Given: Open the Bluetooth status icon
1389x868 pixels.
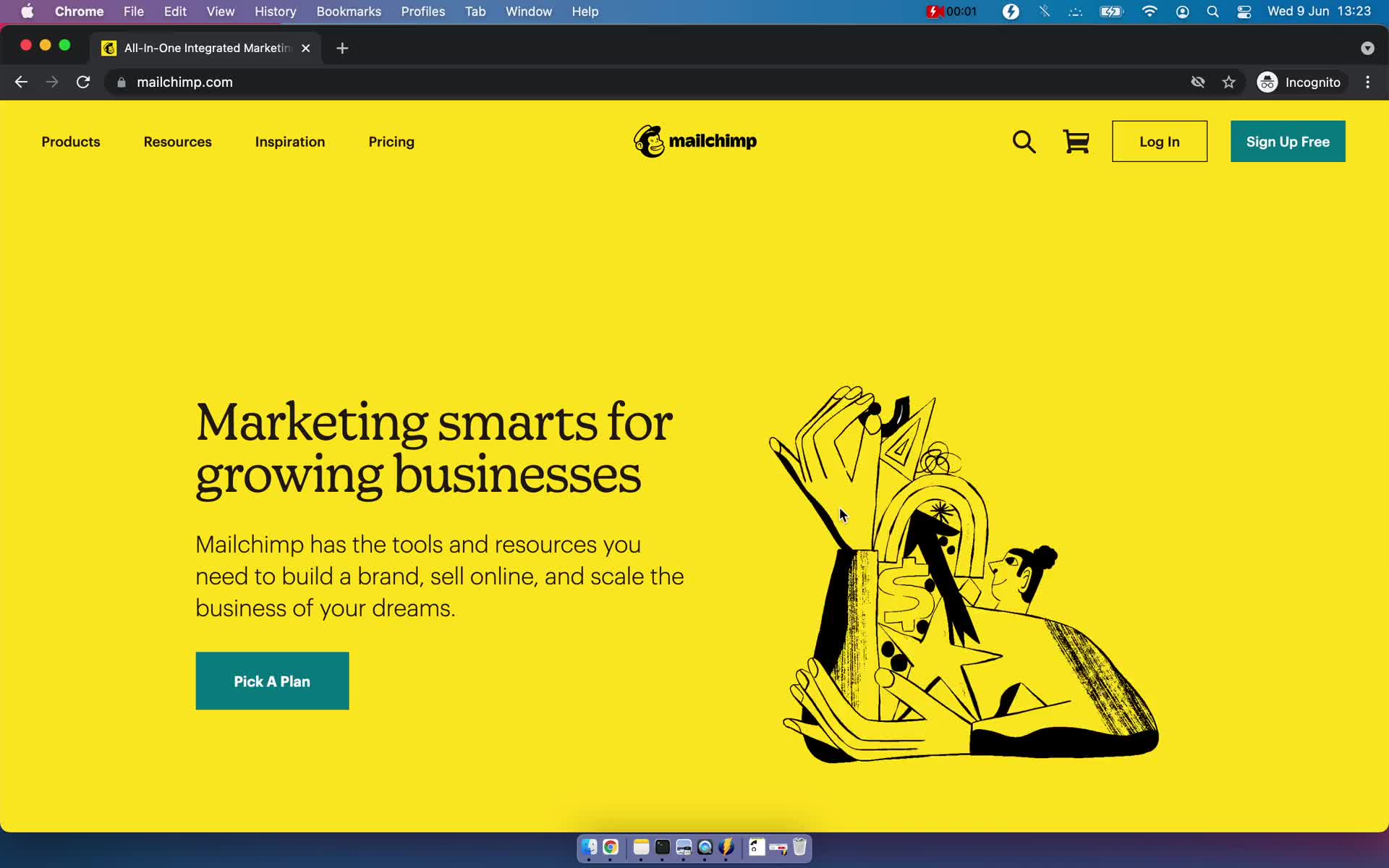Looking at the screenshot, I should pyautogui.click(x=1044, y=12).
